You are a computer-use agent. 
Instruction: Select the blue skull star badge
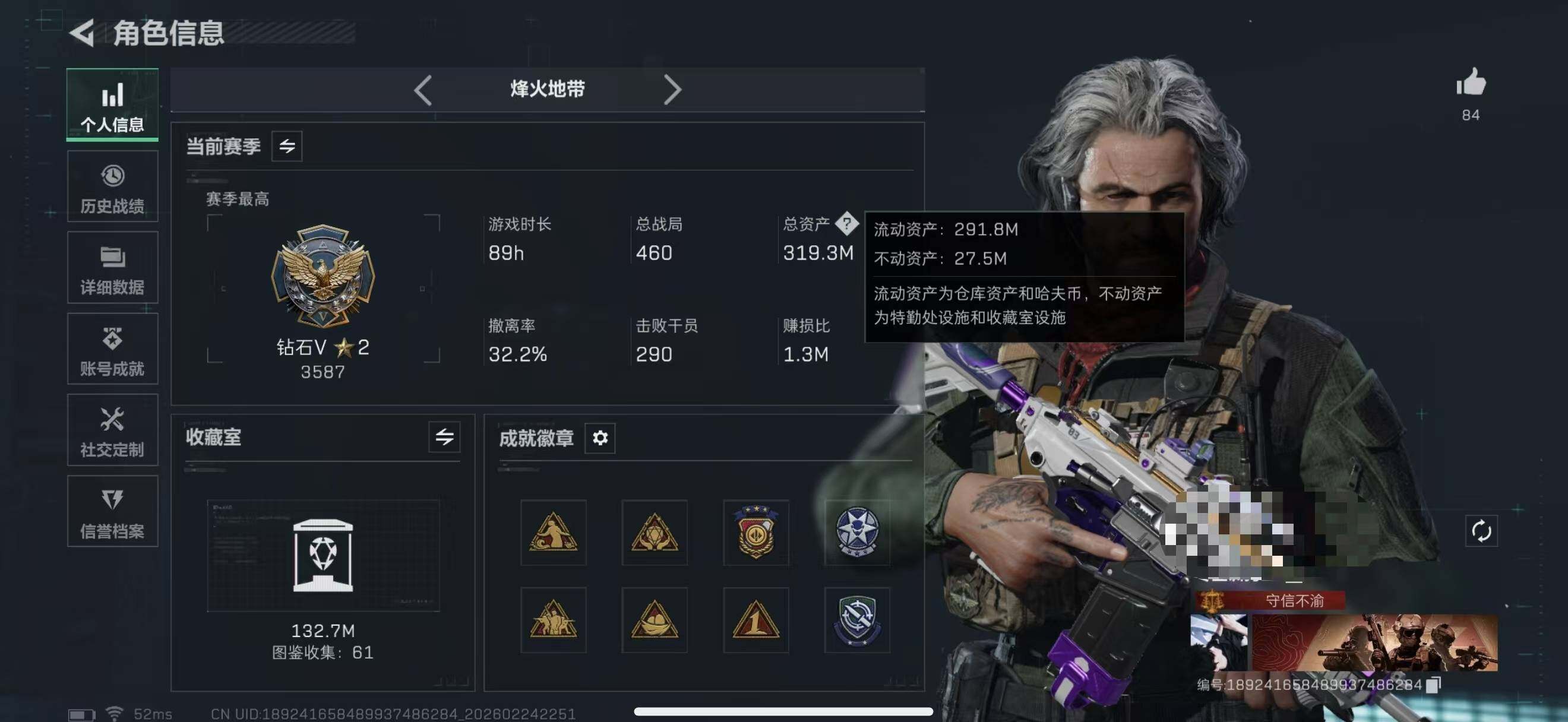coord(856,532)
